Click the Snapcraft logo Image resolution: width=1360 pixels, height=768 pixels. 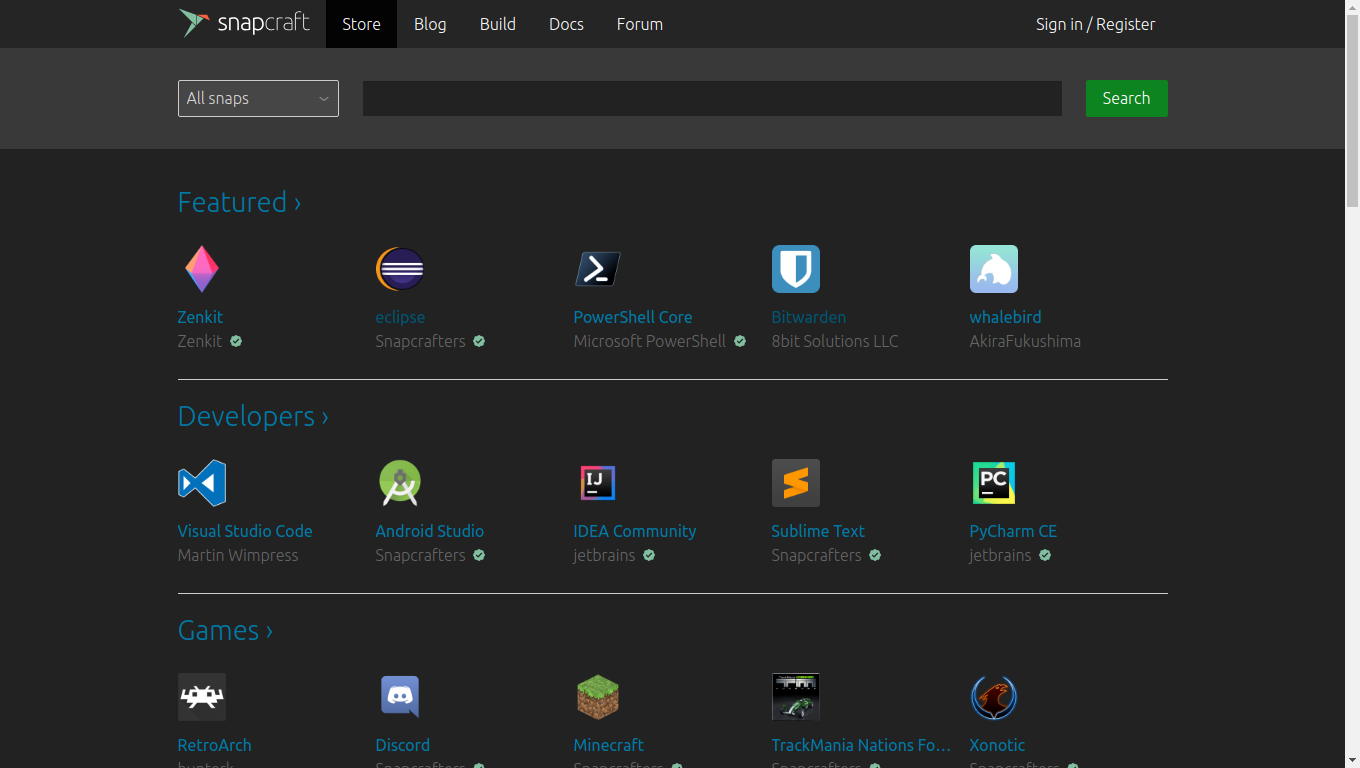(244, 23)
